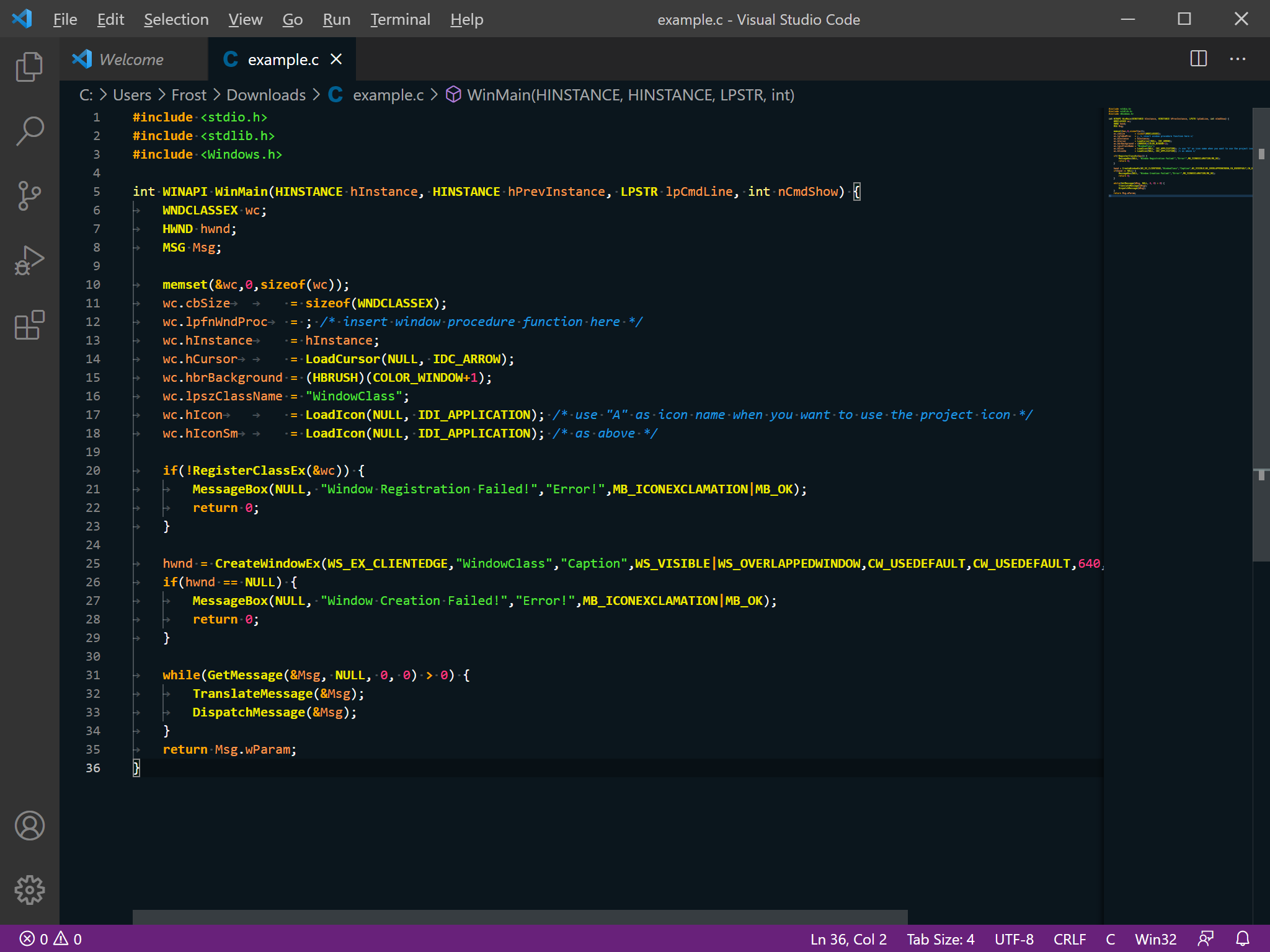Screen dimensions: 1270x952
Task: Open the Explorer sidebar
Action: (x=29, y=66)
